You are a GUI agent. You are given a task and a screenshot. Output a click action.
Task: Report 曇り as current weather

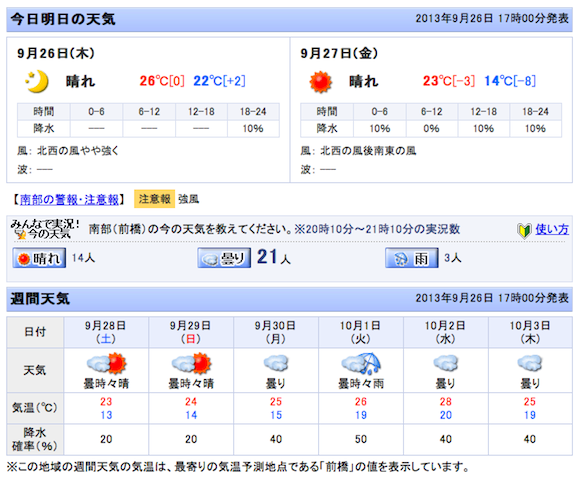224,258
